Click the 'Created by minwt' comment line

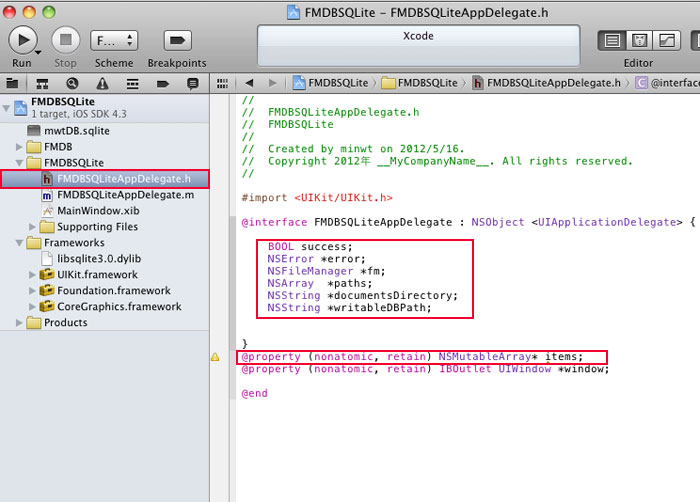(353, 148)
